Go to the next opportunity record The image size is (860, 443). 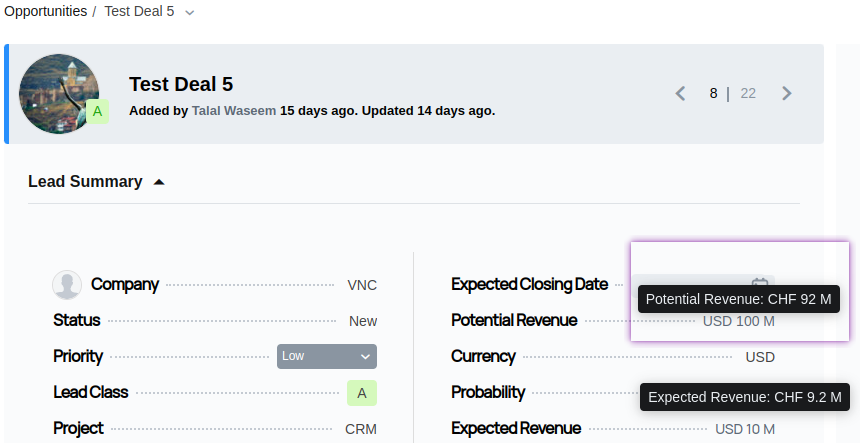(787, 93)
